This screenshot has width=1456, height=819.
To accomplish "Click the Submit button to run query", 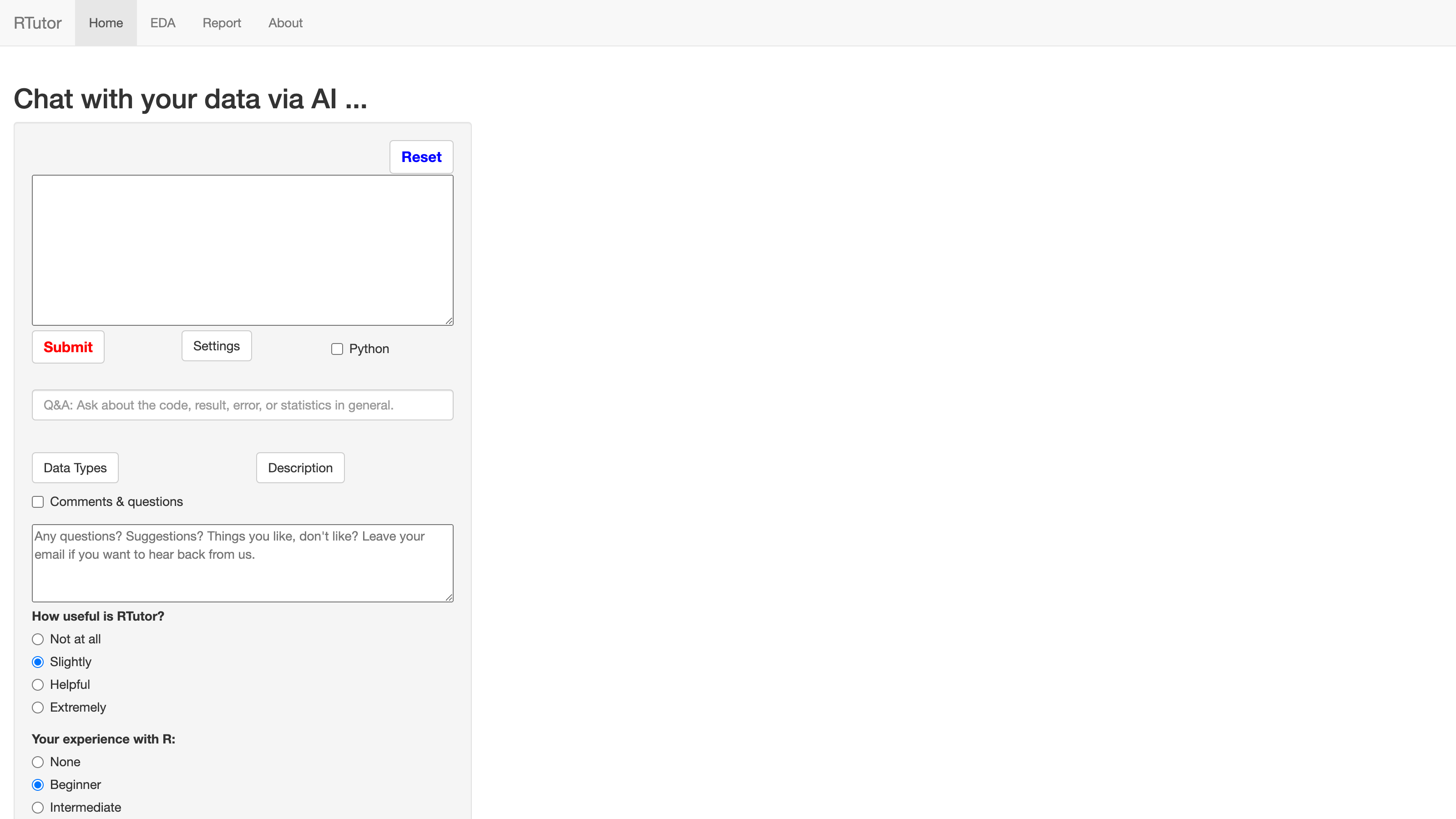I will coord(67,347).
